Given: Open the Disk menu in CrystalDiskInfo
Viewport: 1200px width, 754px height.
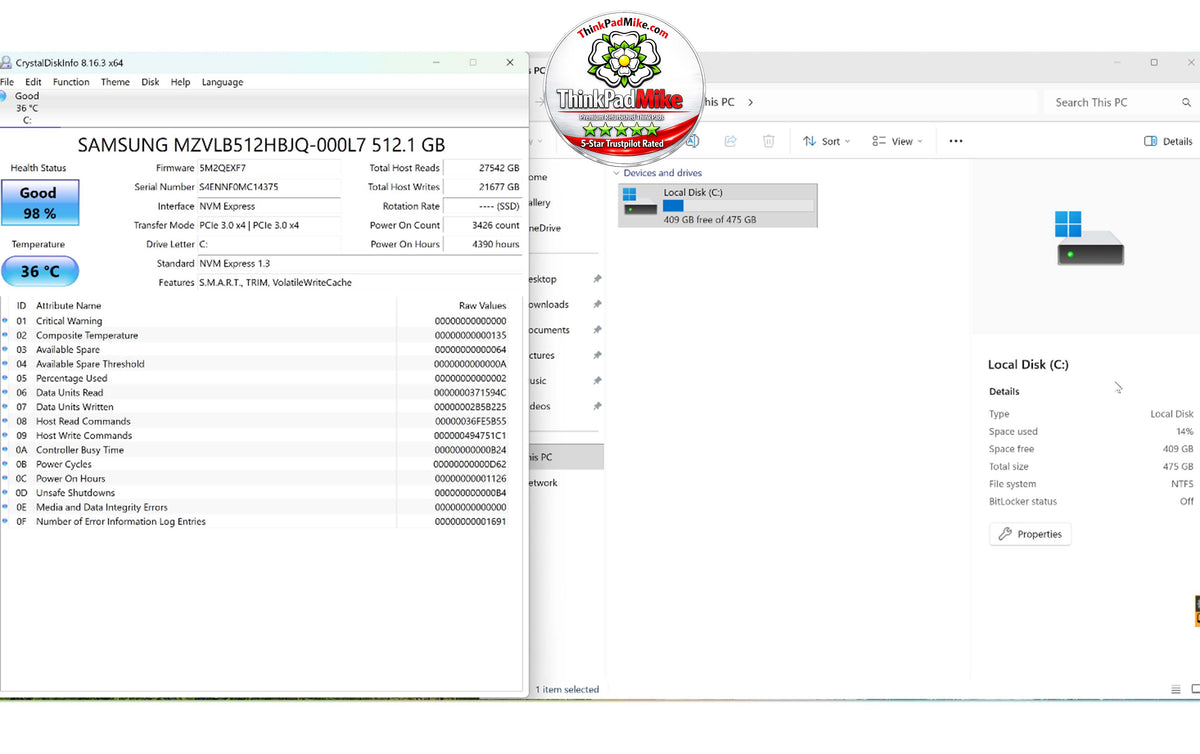Looking at the screenshot, I should [150, 82].
